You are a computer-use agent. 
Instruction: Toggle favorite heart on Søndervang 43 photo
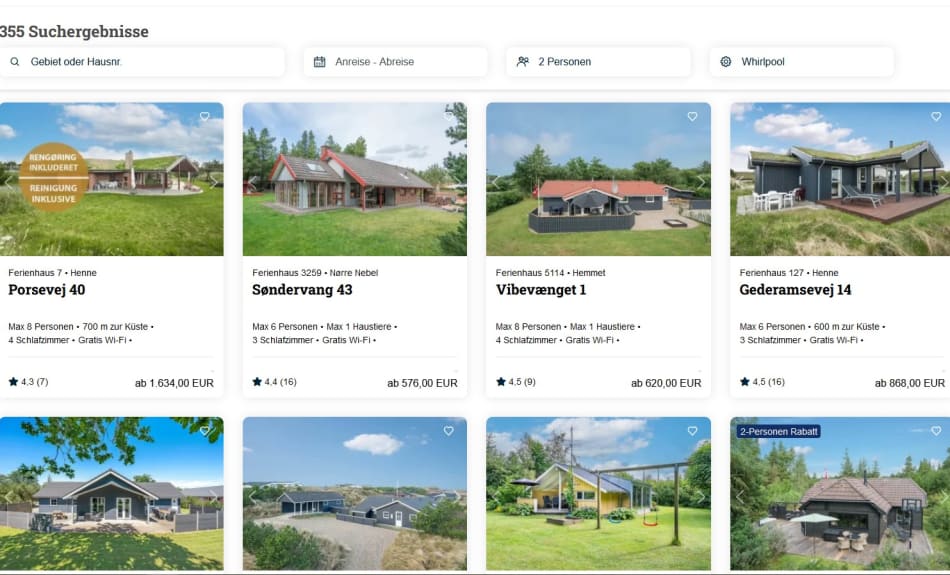[448, 116]
